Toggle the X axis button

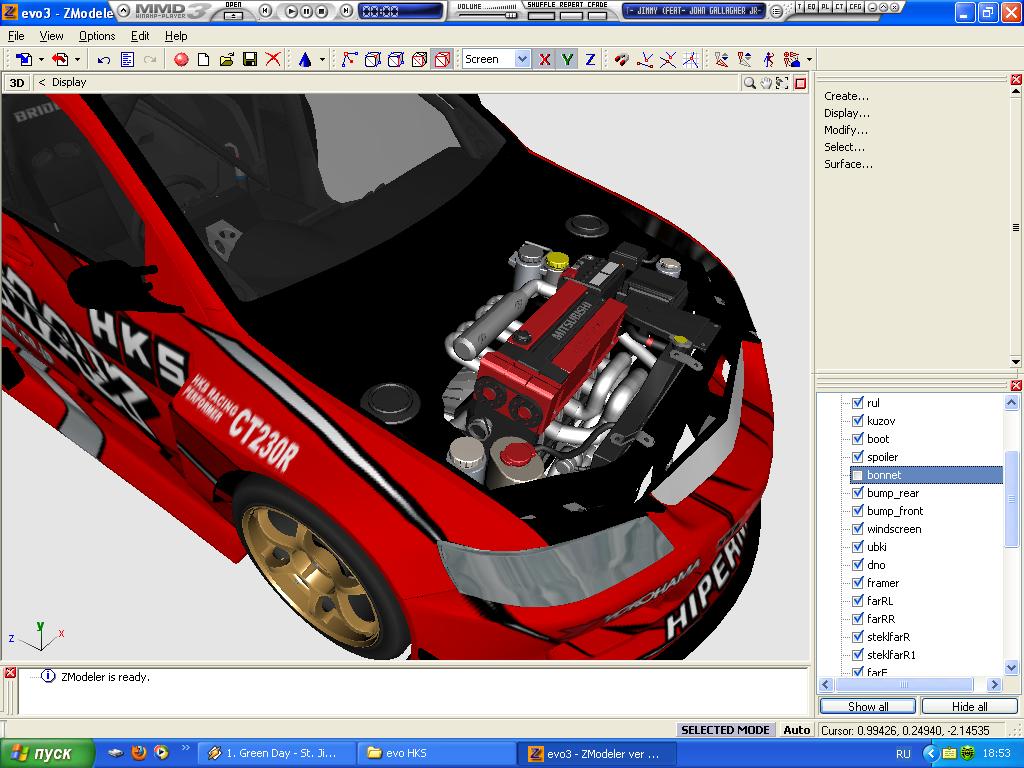point(544,60)
